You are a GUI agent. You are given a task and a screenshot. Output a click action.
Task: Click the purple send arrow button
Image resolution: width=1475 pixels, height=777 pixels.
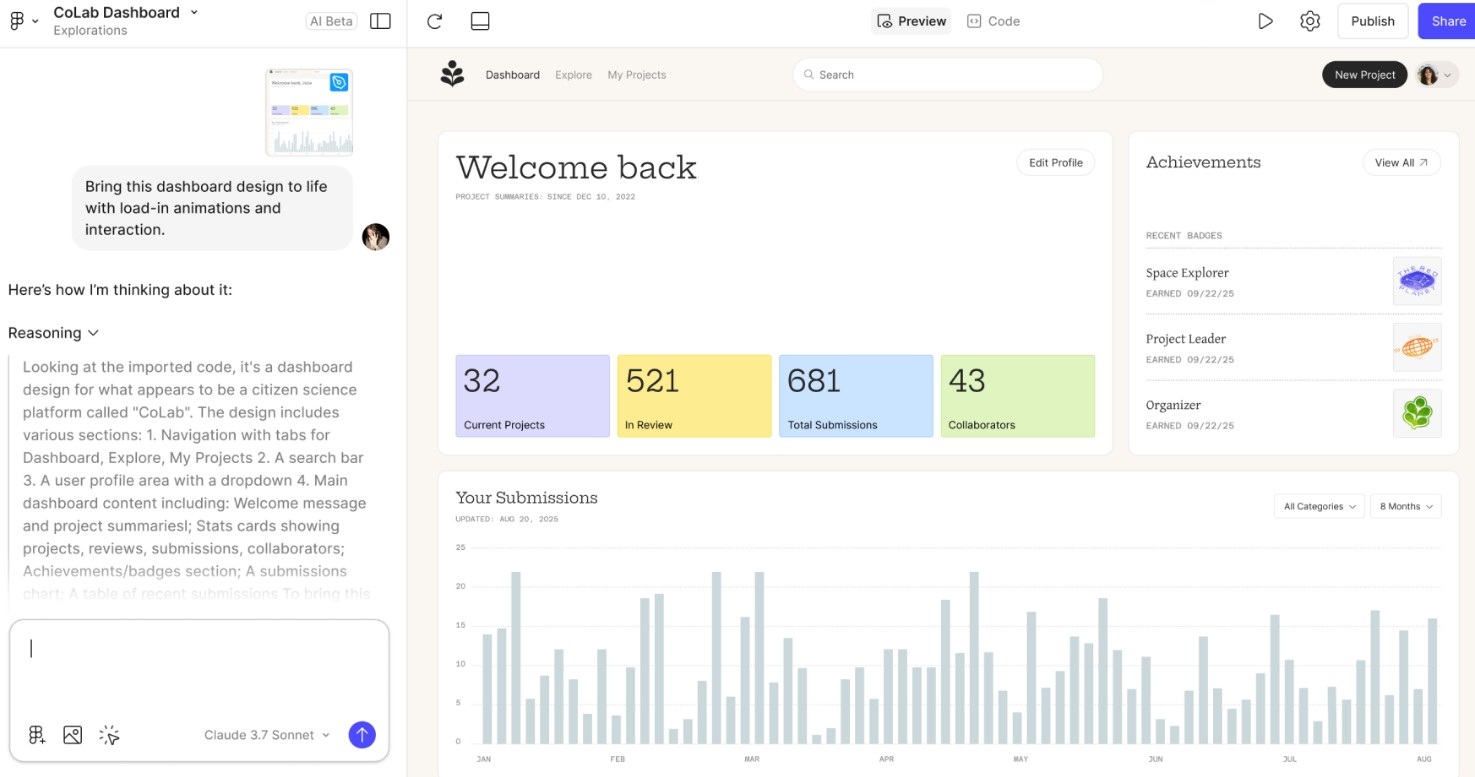(x=362, y=735)
